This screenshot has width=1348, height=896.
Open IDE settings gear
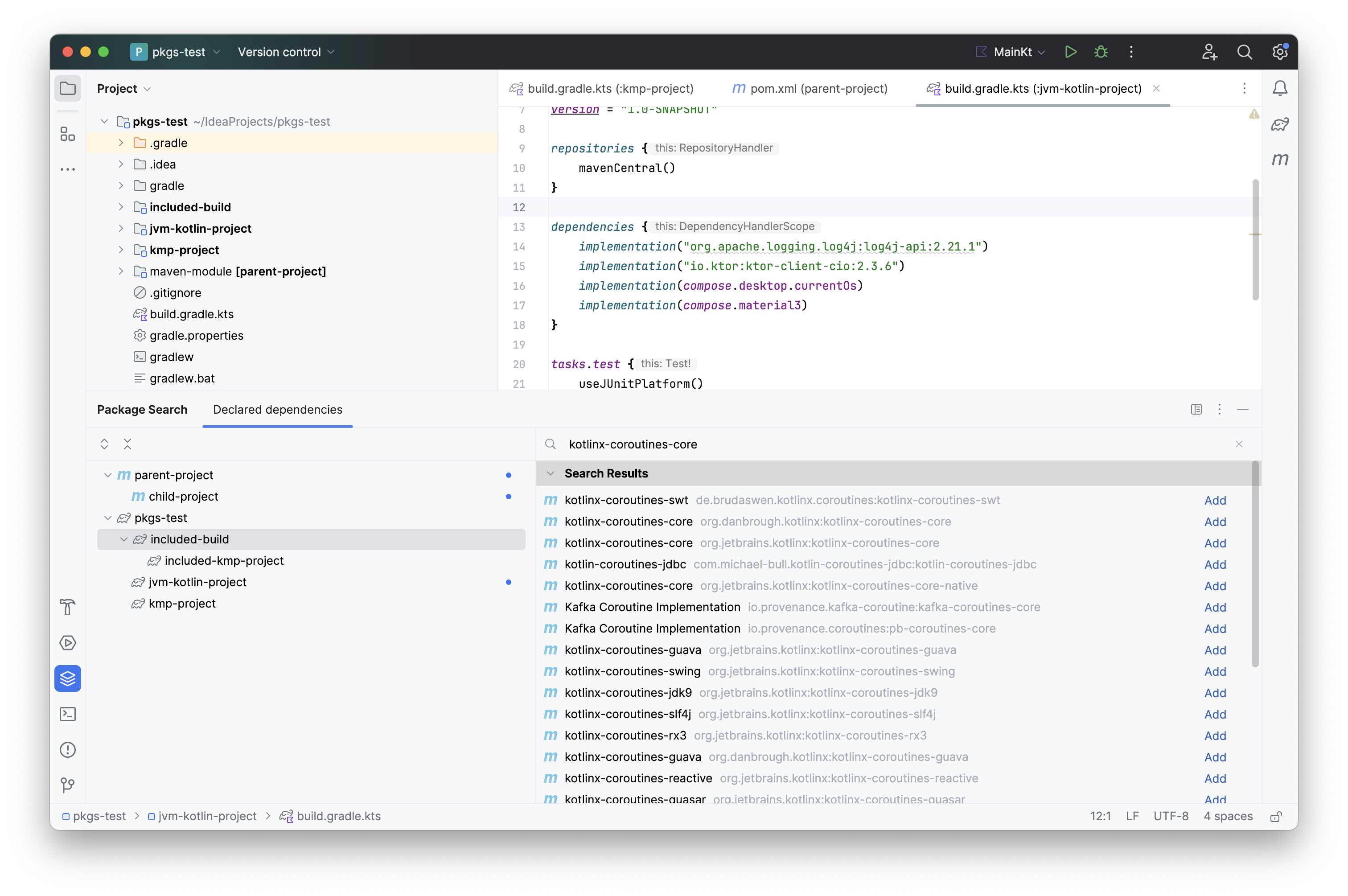(1280, 52)
